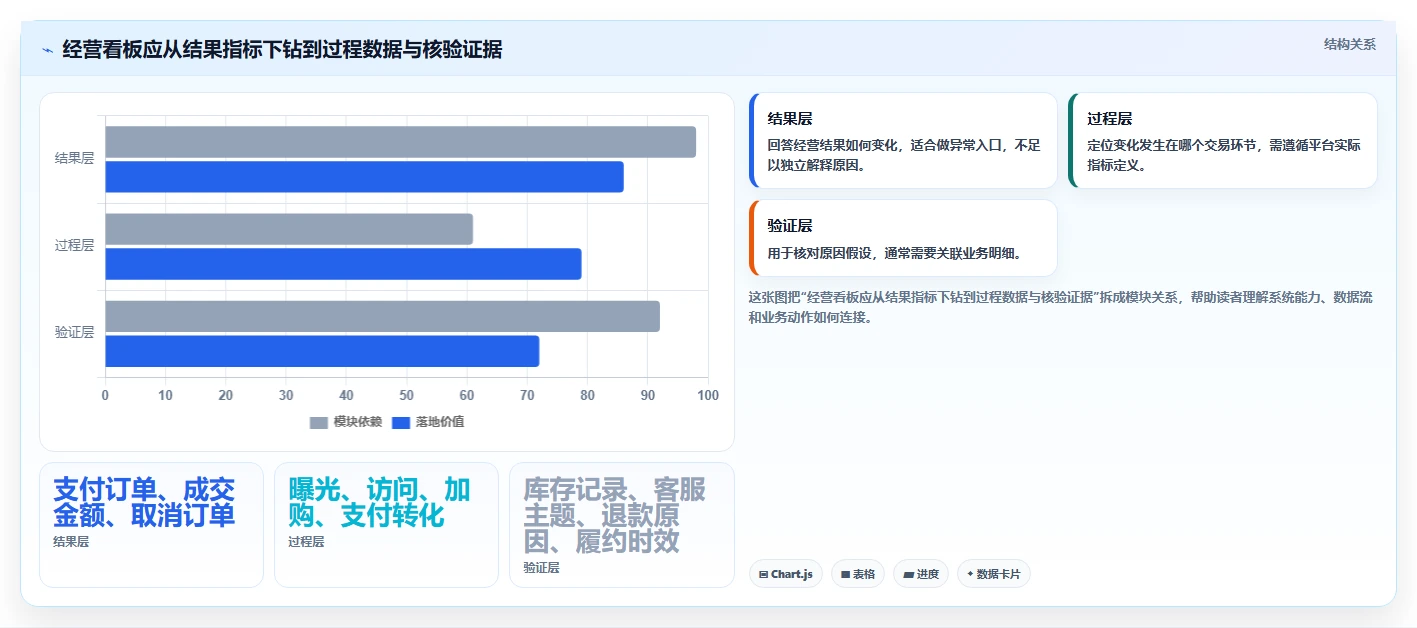
Task: Click the 过程层 y-axis label
Action: (74, 245)
